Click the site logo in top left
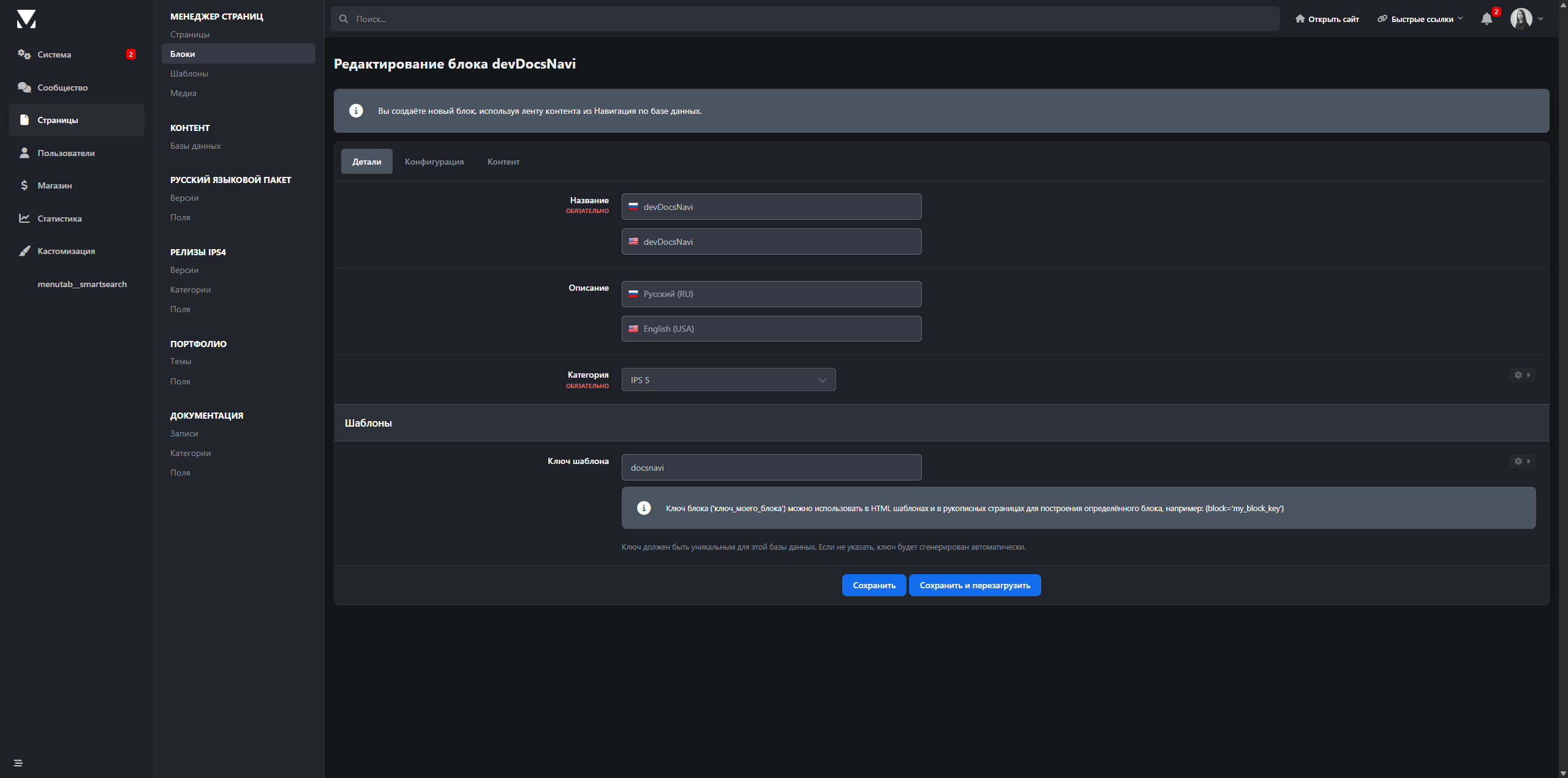The width and height of the screenshot is (1568, 778). coord(26,19)
